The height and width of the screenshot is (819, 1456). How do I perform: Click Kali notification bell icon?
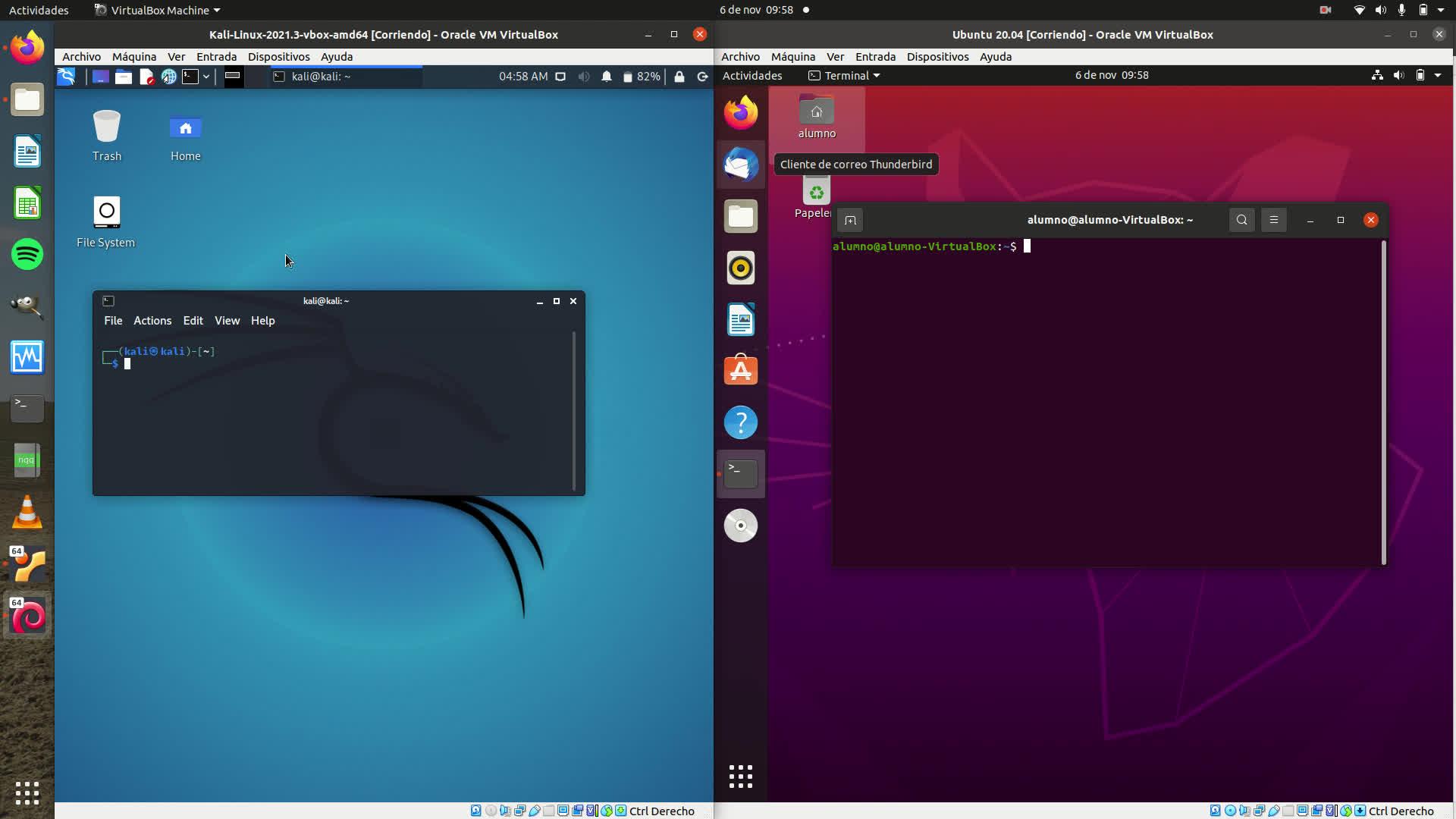[607, 77]
